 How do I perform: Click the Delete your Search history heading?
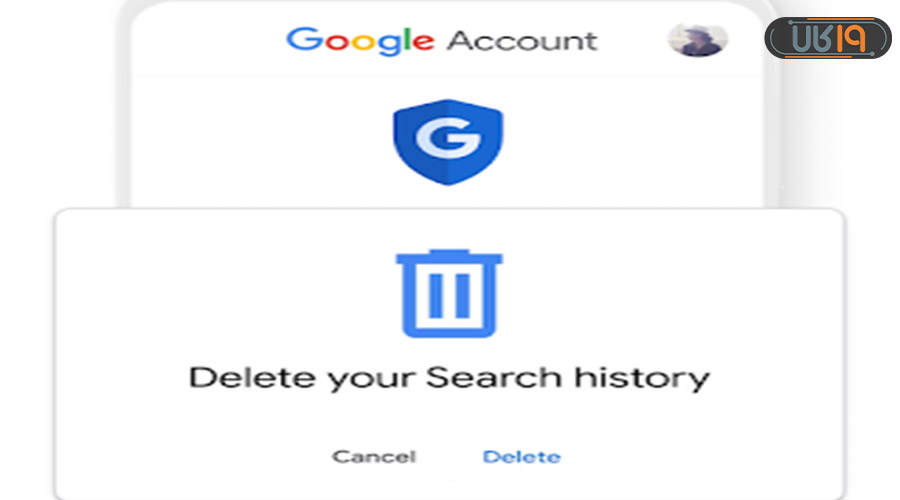[x=449, y=378]
